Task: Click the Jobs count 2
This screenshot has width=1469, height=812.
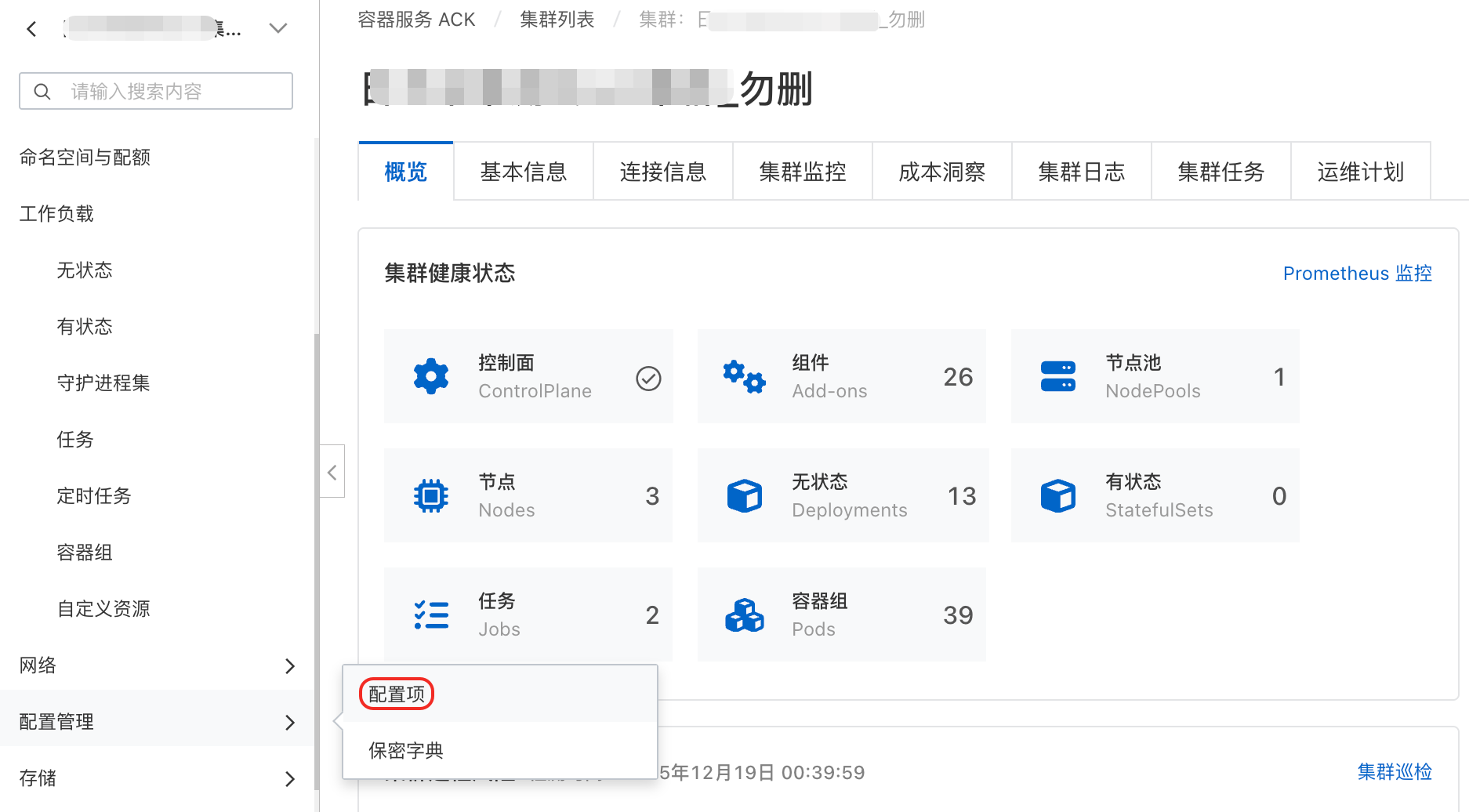Action: (652, 615)
